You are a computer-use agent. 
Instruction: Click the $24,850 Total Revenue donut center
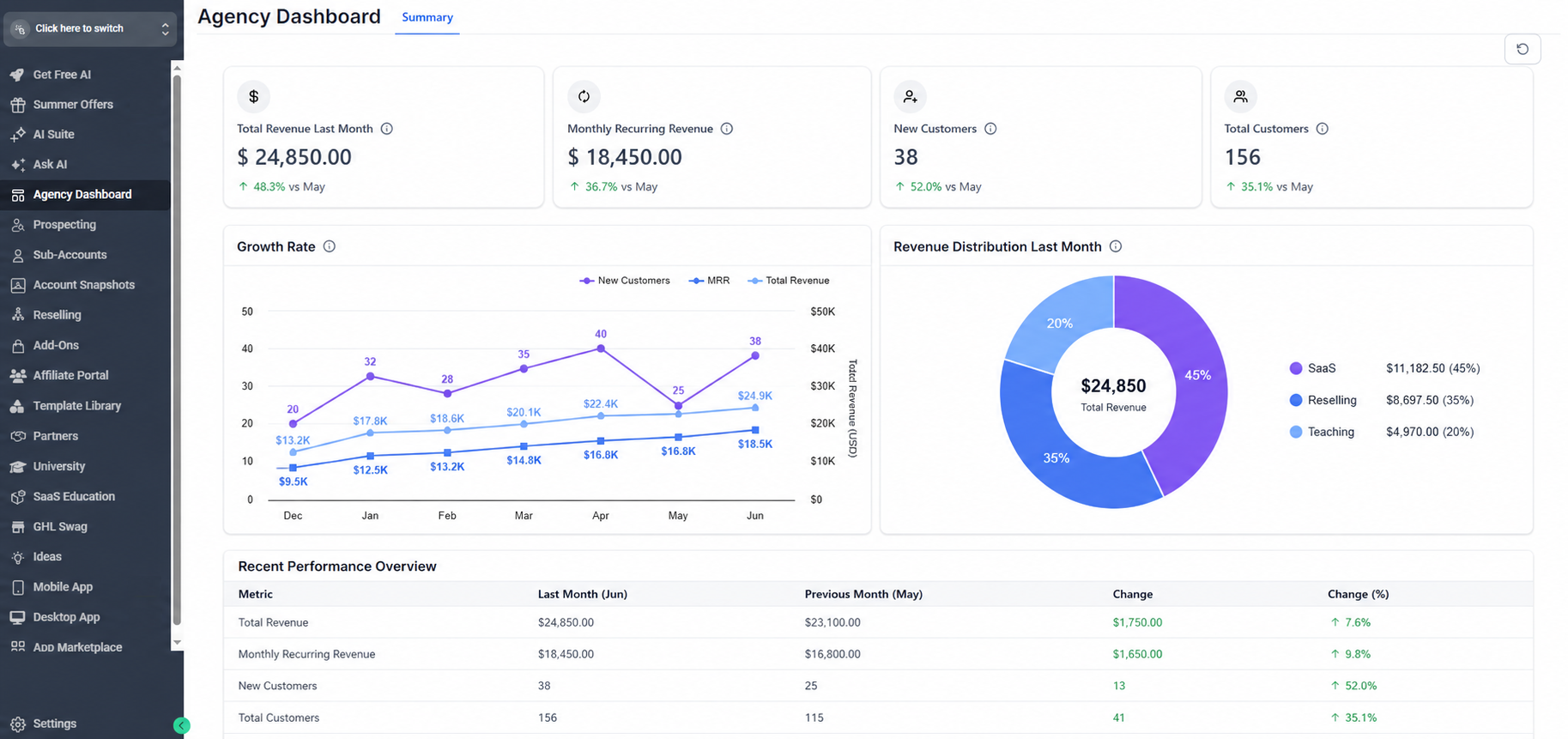[1113, 393]
